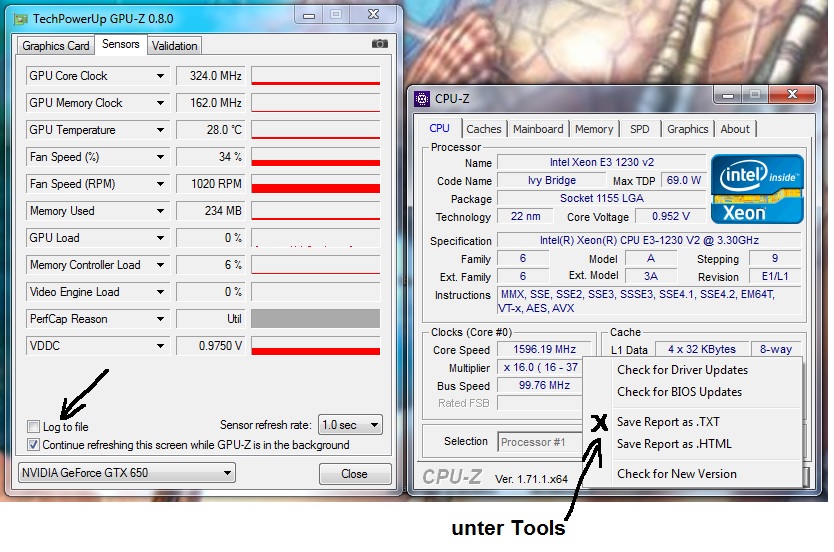
Task: Click the Close button in GPU-Z
Action: click(355, 474)
